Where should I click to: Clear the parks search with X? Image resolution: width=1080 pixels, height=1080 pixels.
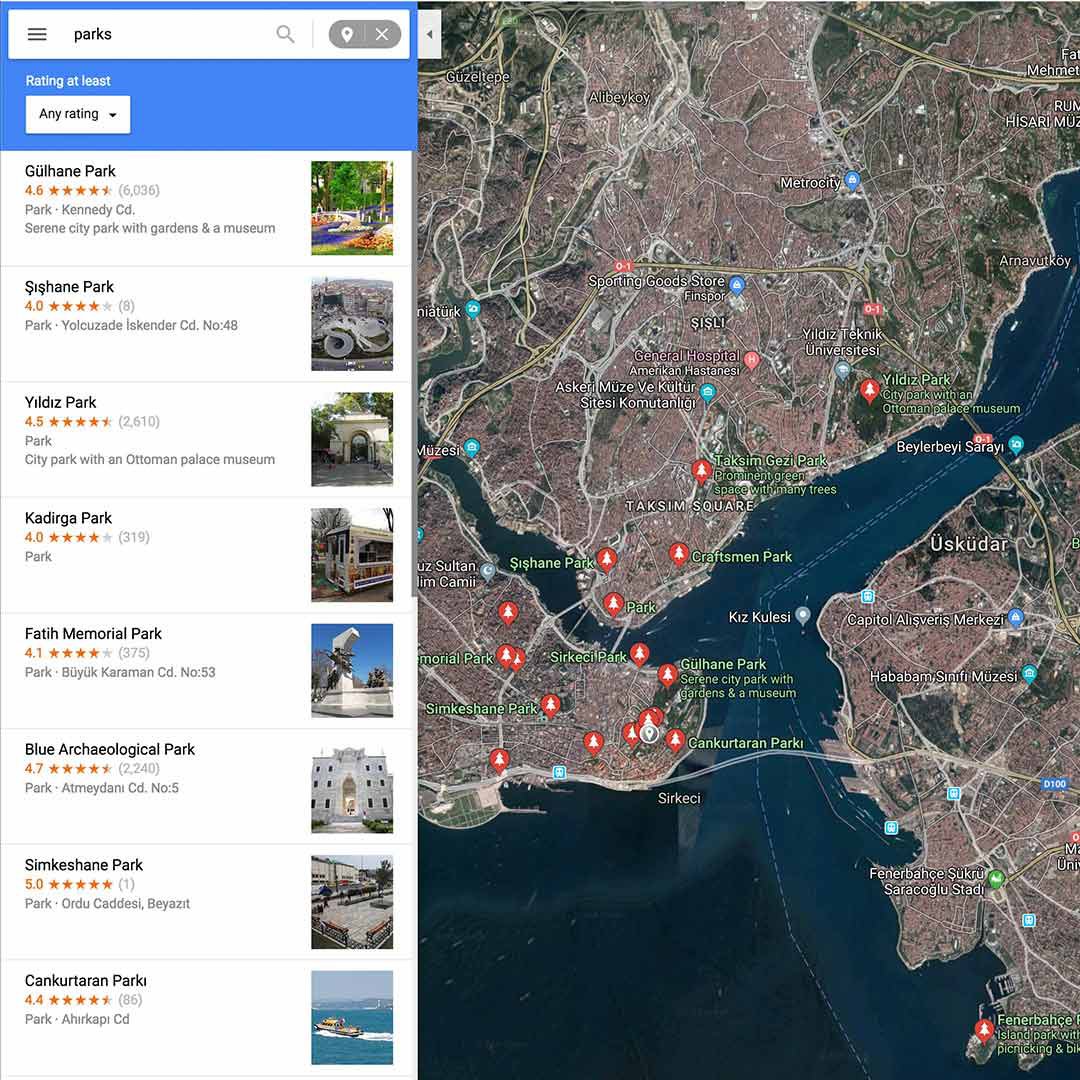click(382, 34)
